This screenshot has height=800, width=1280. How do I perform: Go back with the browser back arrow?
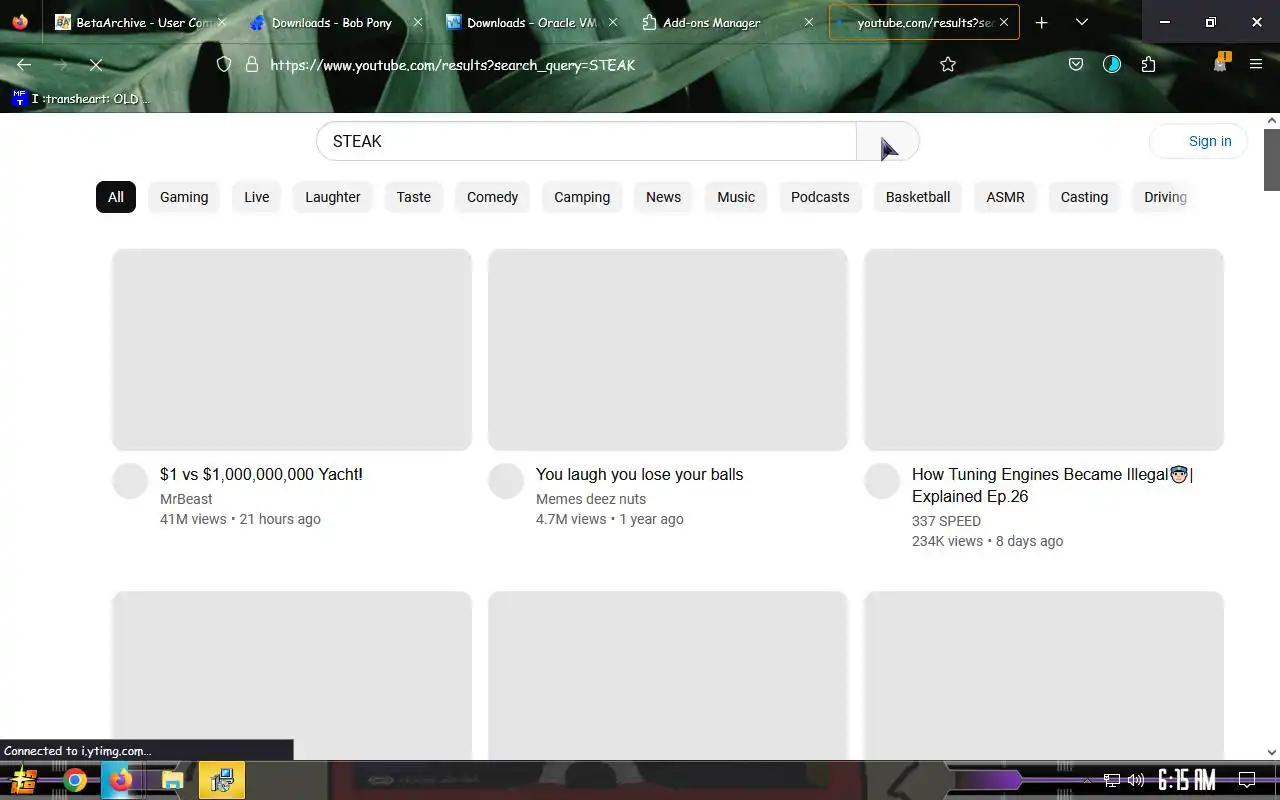pyautogui.click(x=24, y=65)
